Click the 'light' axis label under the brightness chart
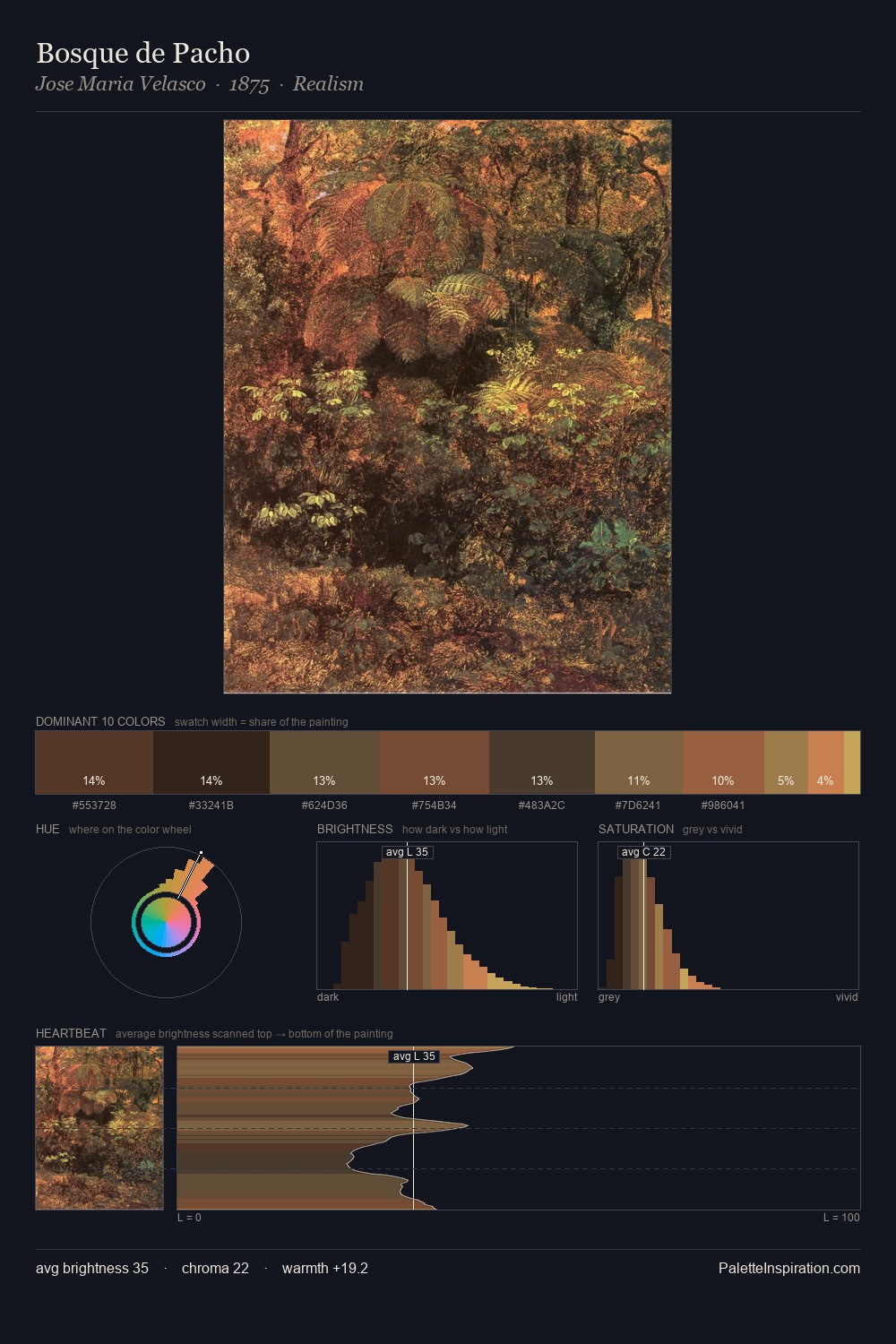Screen dimensions: 896x1344 (x=566, y=996)
